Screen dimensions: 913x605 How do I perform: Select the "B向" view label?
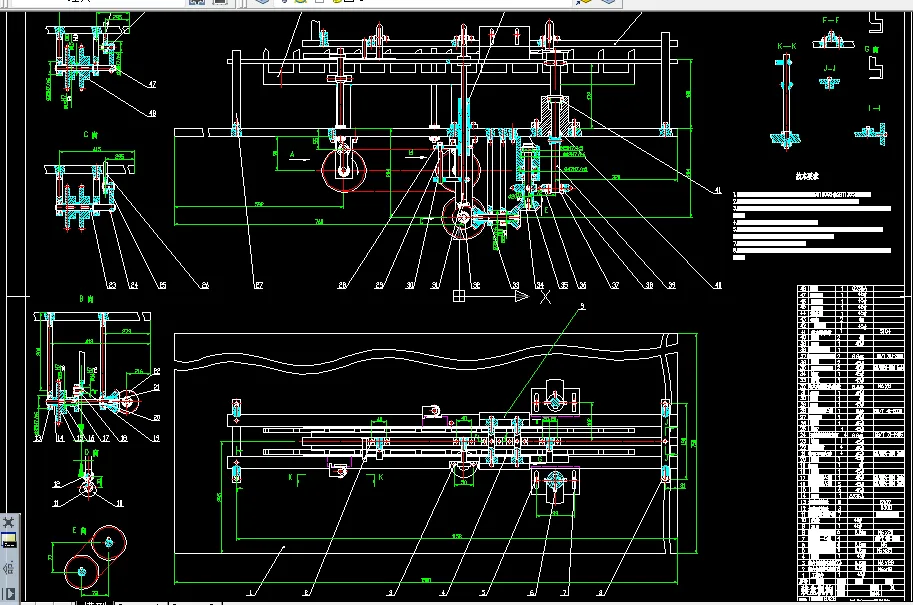click(86, 299)
